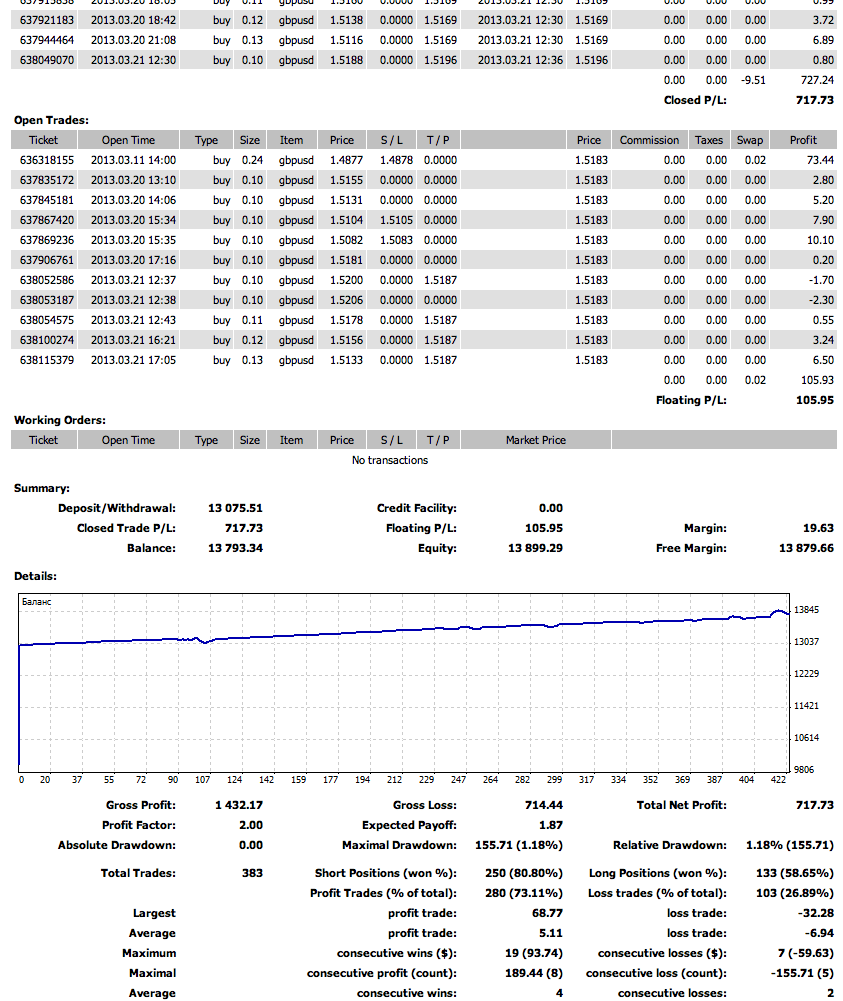
Task: Click the Floating P/L total 105.95 under Open Trades
Action: tap(815, 400)
